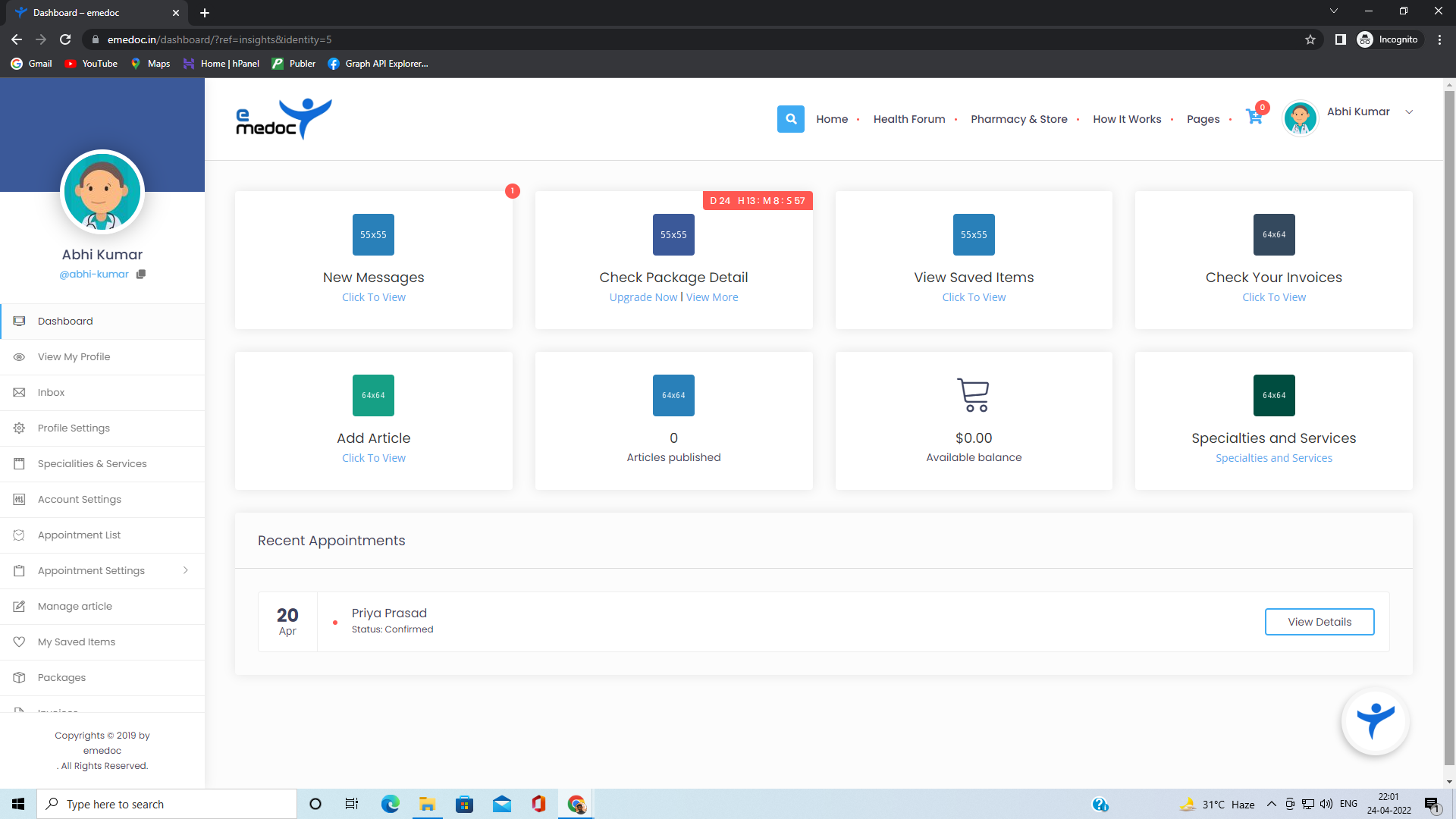This screenshot has width=1456, height=819.
Task: Click View Details for Priya Prasad
Action: coord(1319,622)
